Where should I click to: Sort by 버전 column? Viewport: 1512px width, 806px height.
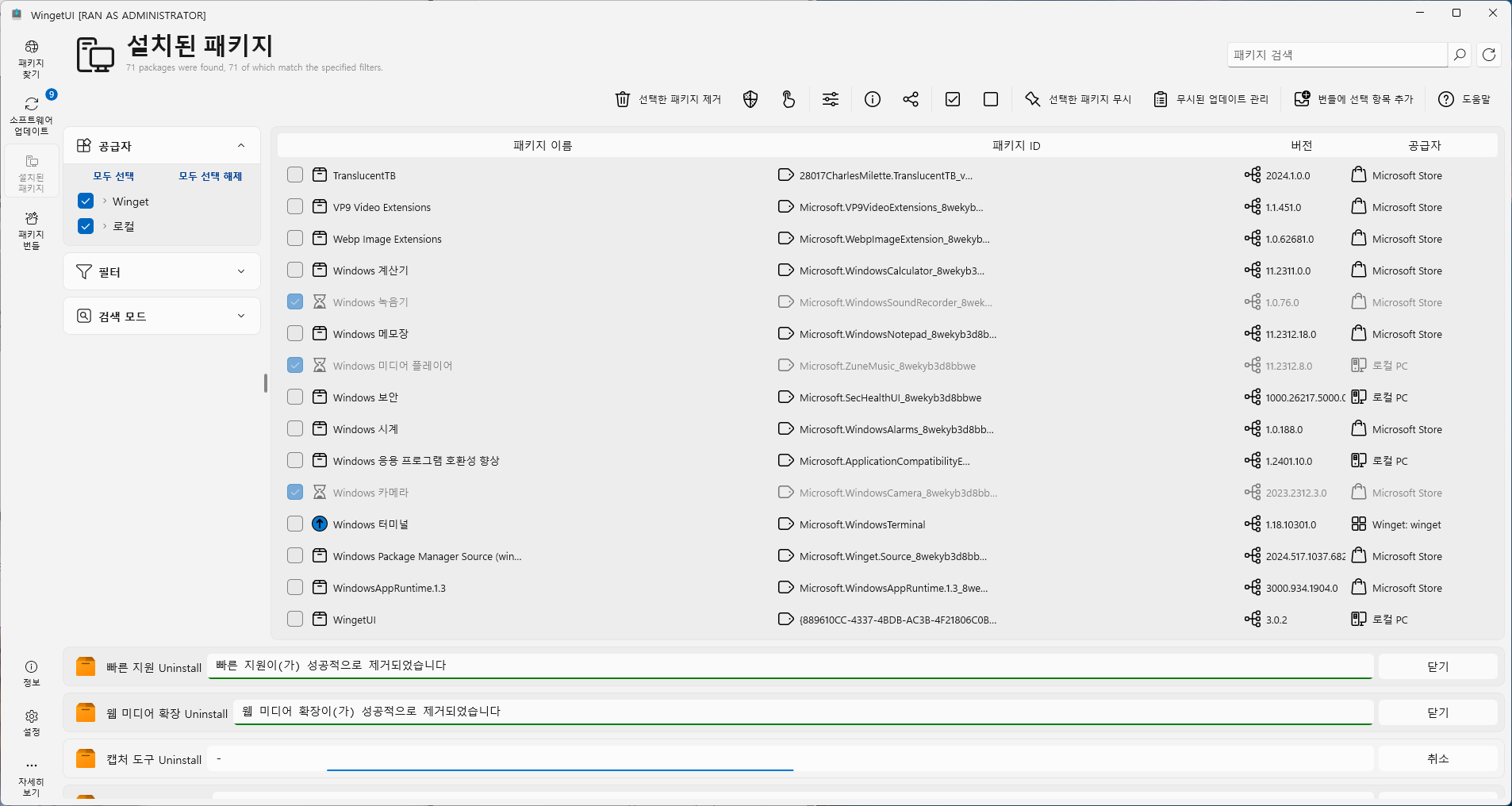pyautogui.click(x=1301, y=145)
